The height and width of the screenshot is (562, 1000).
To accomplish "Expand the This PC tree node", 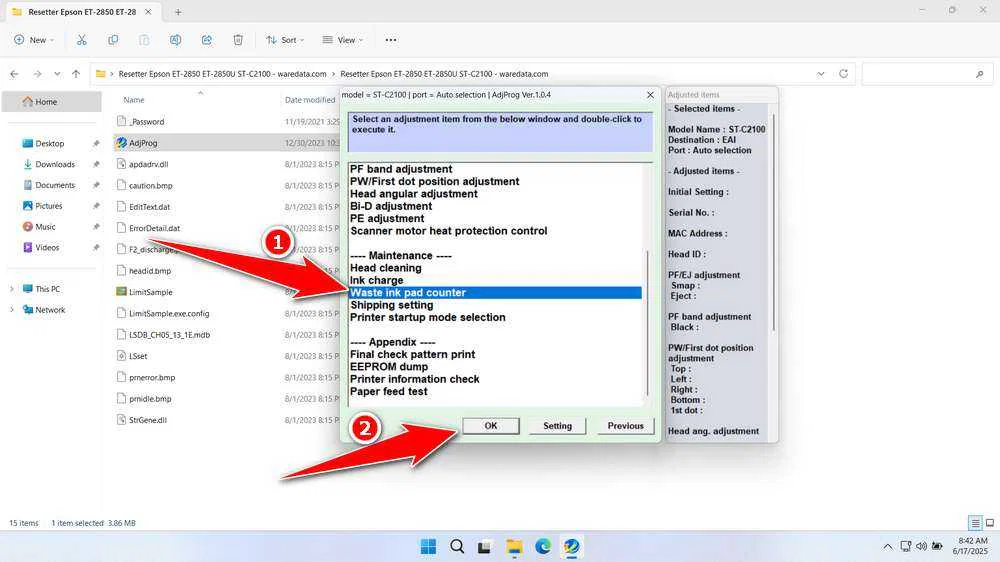I will pos(12,289).
